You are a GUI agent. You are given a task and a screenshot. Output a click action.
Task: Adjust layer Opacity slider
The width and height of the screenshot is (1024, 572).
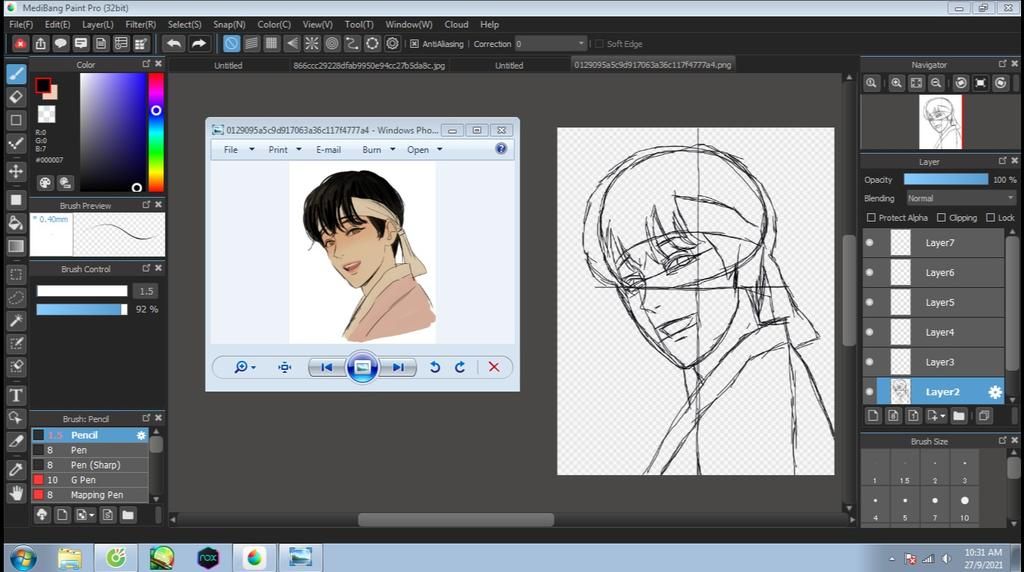tap(946, 179)
